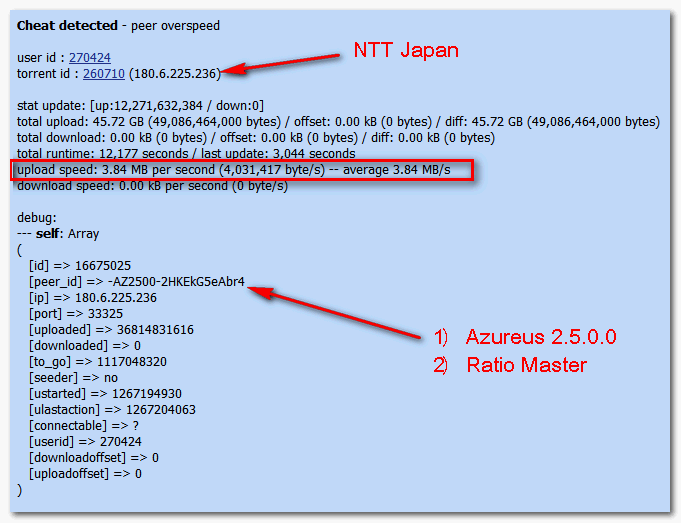Screen dimensions: 681x523
Task: Click the '[ustarted] => 1267194930' row
Action: (x=105, y=394)
